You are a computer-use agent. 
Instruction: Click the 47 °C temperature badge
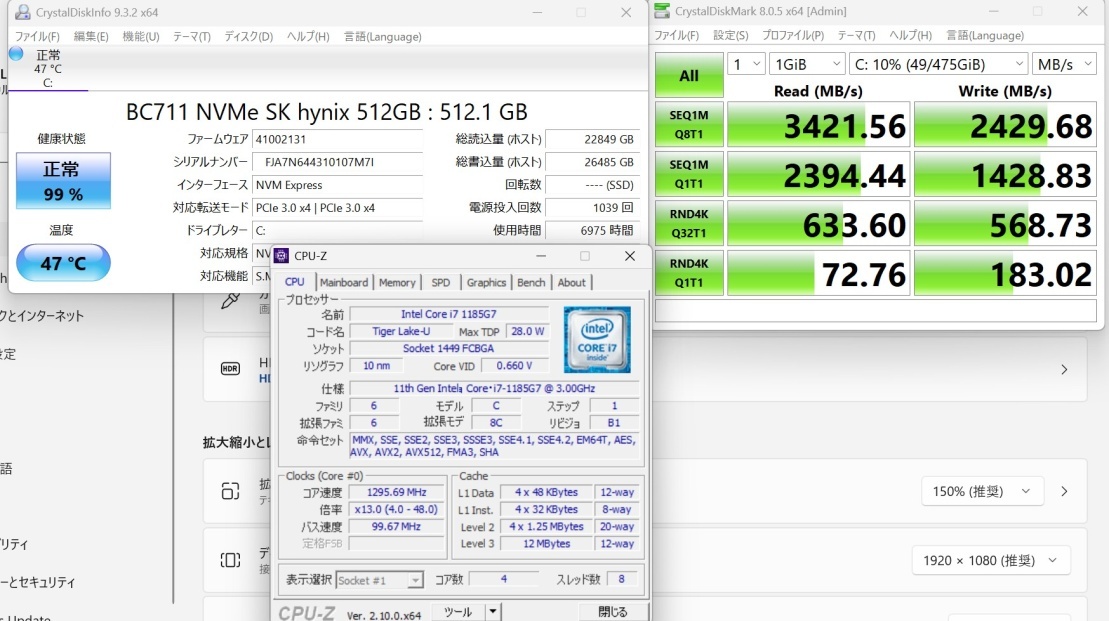coord(63,263)
